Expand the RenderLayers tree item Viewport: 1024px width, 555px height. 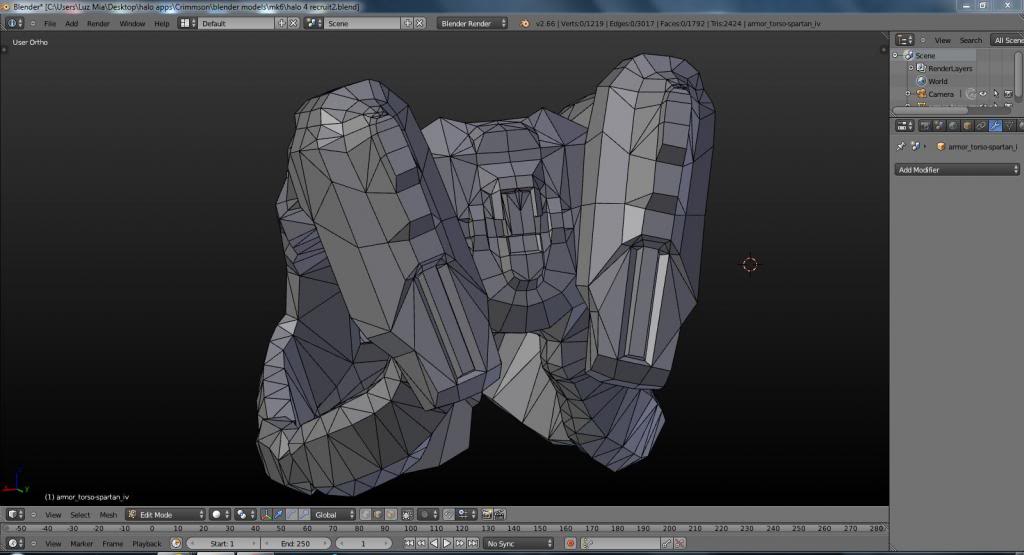click(909, 68)
